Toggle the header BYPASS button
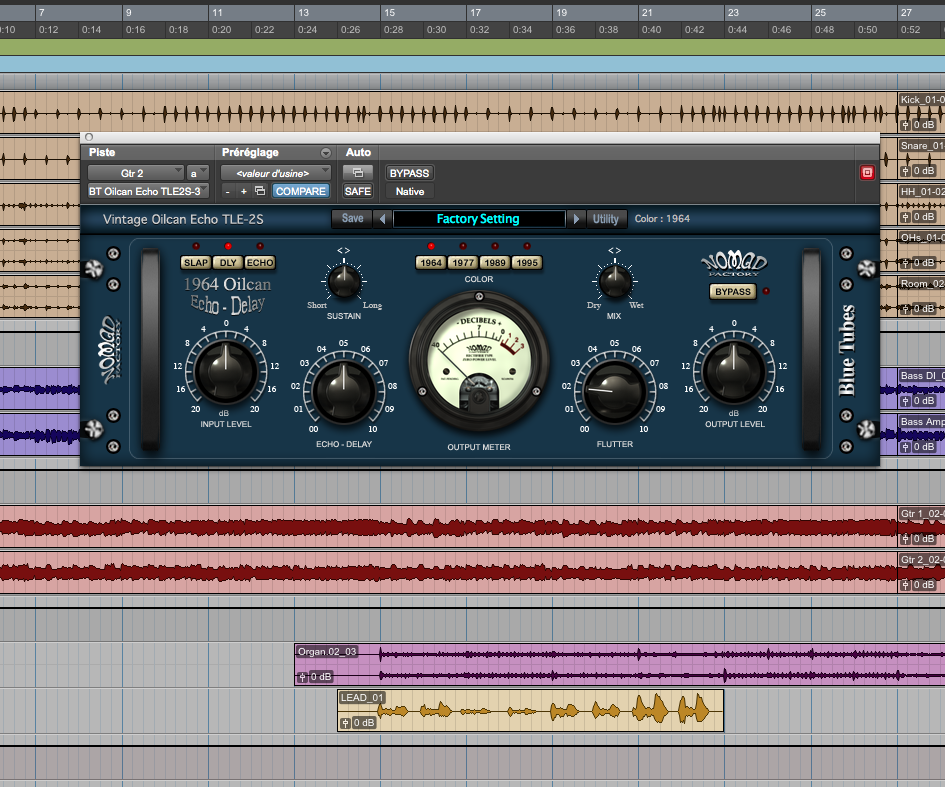945x787 pixels. click(x=409, y=173)
